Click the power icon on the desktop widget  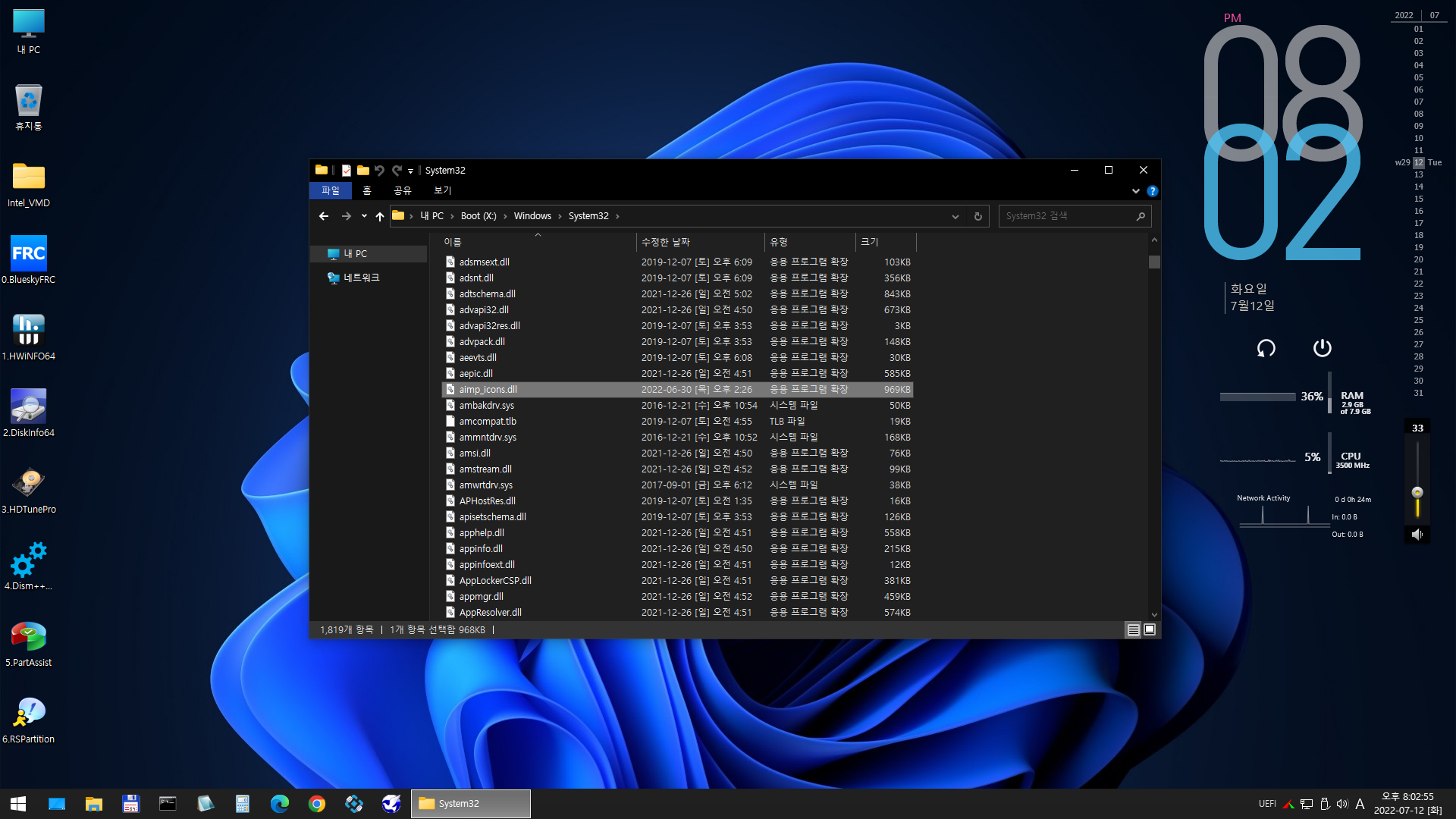point(1322,348)
